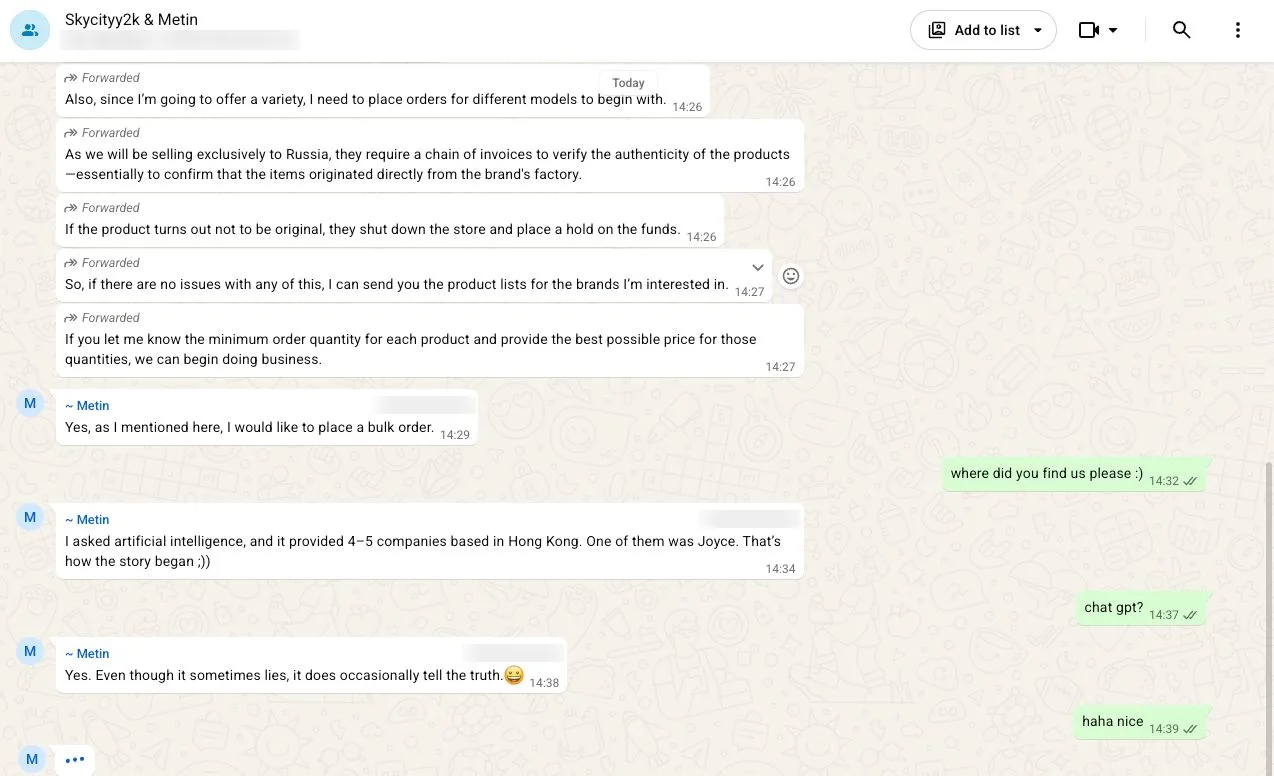Click the 'companies based in Hong Kong' message
The height and width of the screenshot is (776, 1274).
[x=430, y=541]
